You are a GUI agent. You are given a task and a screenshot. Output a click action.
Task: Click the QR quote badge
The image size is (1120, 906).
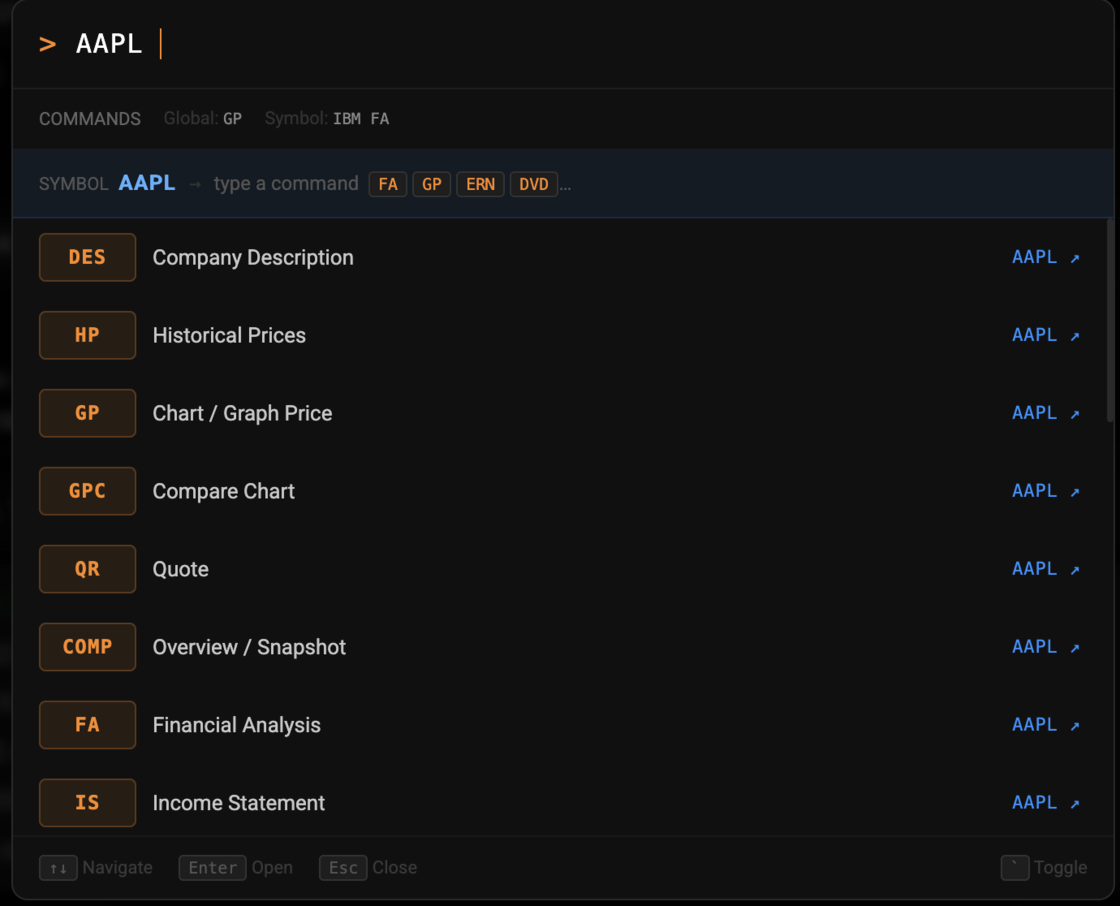click(87, 569)
